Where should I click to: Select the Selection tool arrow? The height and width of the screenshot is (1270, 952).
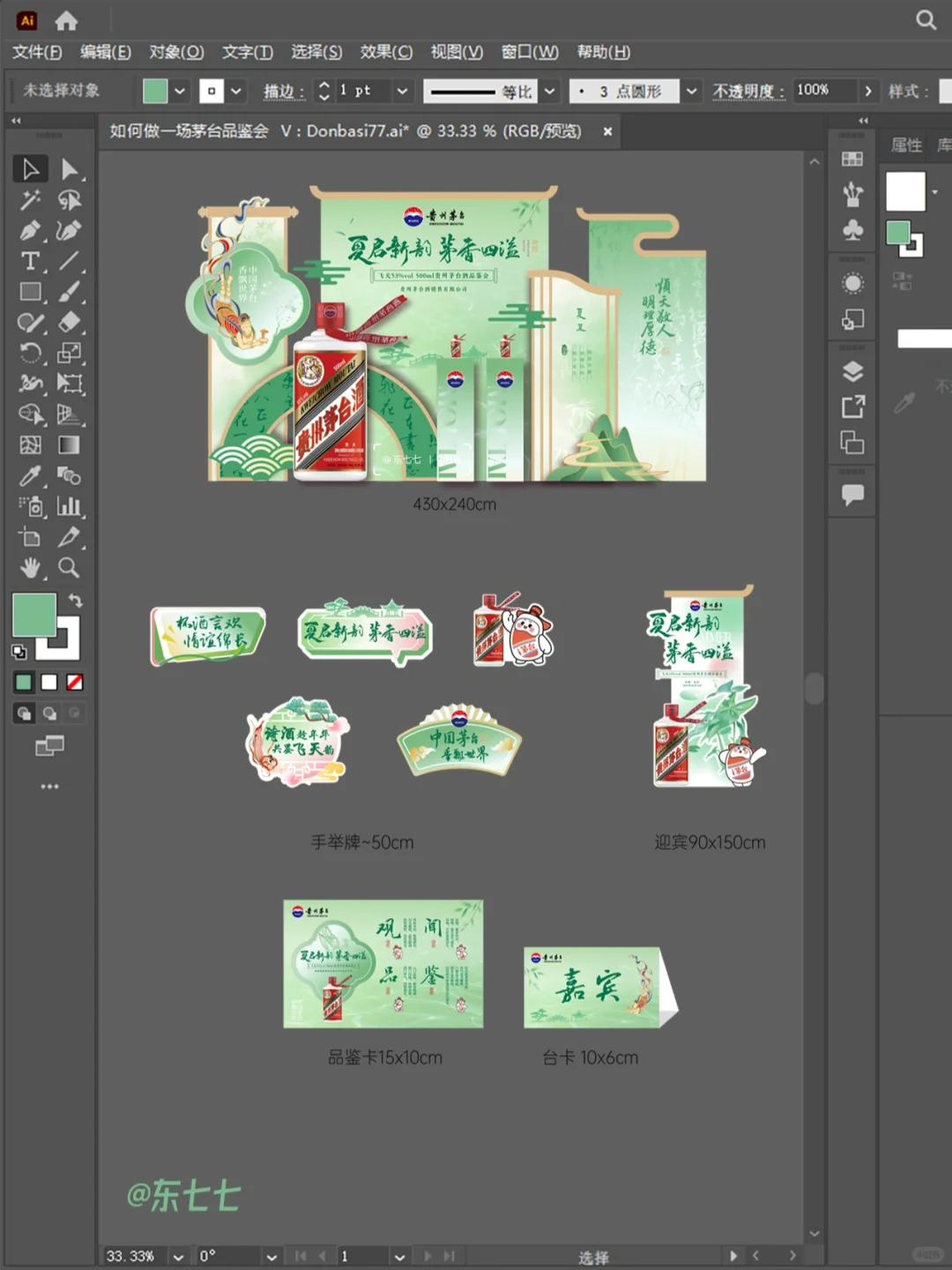(30, 168)
